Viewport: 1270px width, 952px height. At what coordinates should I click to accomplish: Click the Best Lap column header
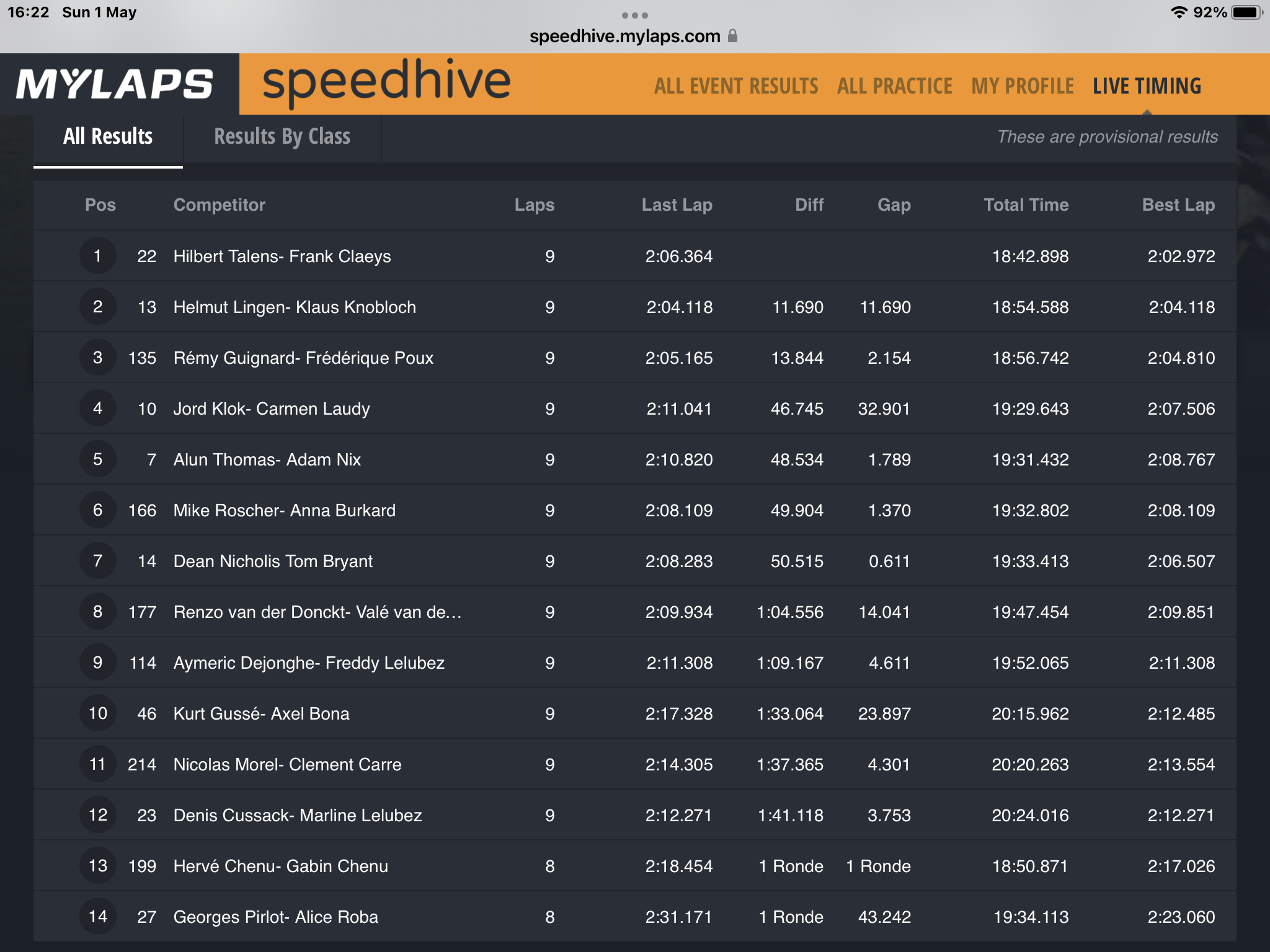coord(1179,205)
